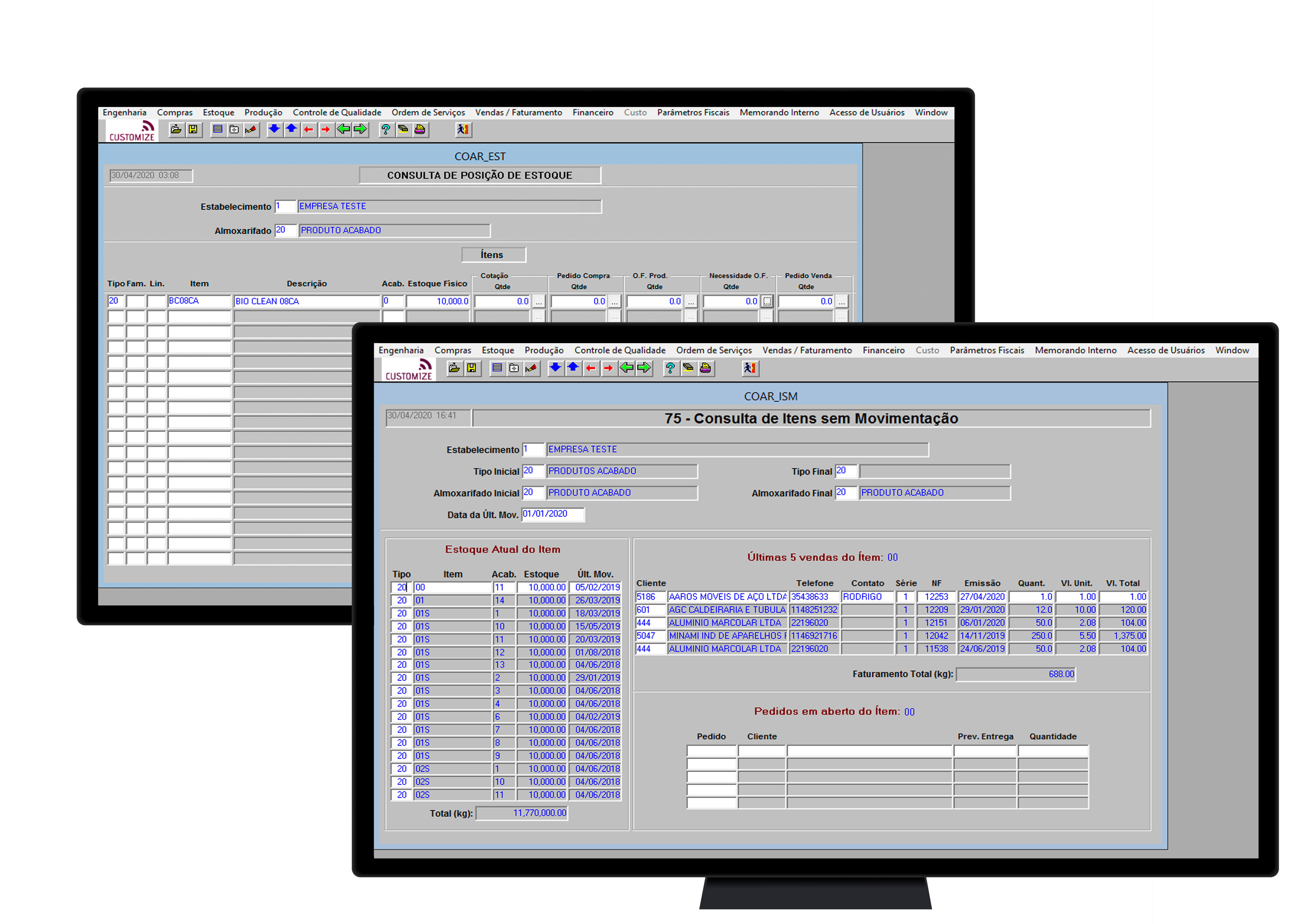Exit via the running man door icon
Viewport: 1307px width, 924px height.
point(750,368)
